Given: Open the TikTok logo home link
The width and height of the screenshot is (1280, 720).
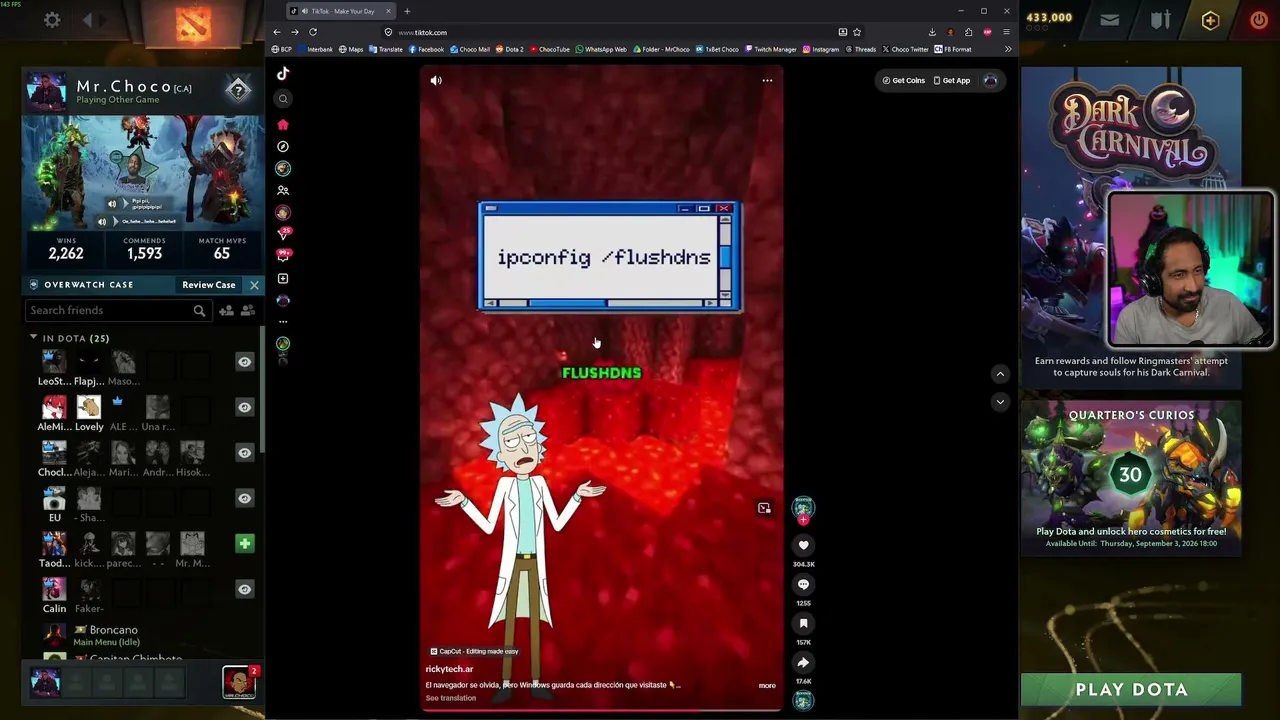Looking at the screenshot, I should (283, 73).
